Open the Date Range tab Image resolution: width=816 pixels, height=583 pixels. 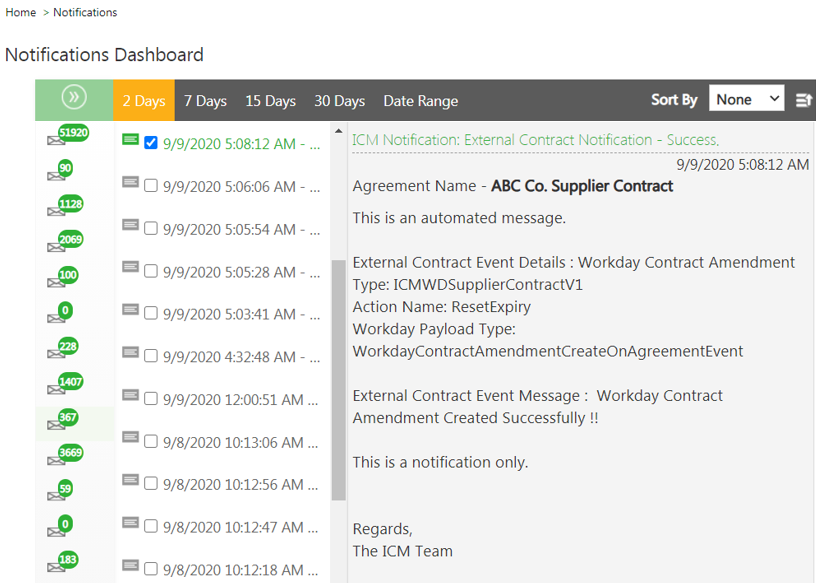click(420, 100)
